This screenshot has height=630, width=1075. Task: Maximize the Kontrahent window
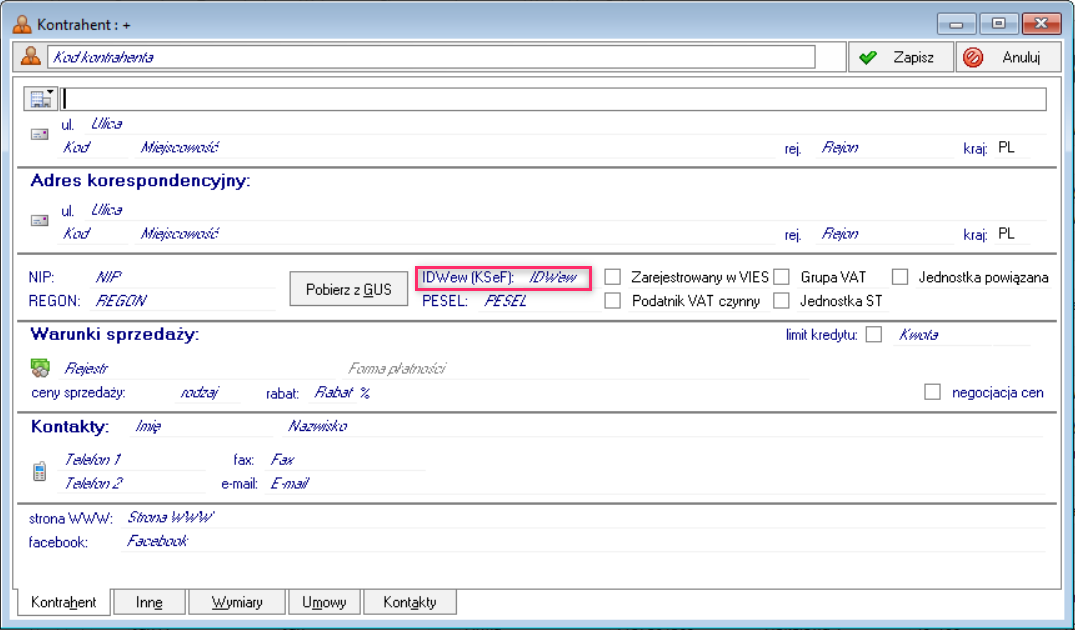[x=998, y=24]
